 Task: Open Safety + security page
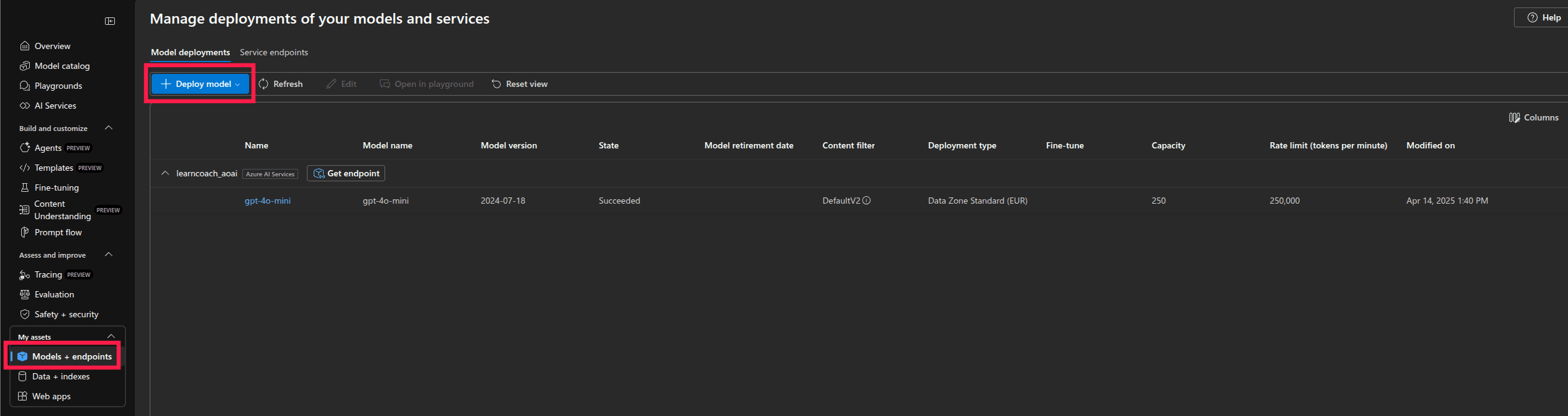(59, 314)
